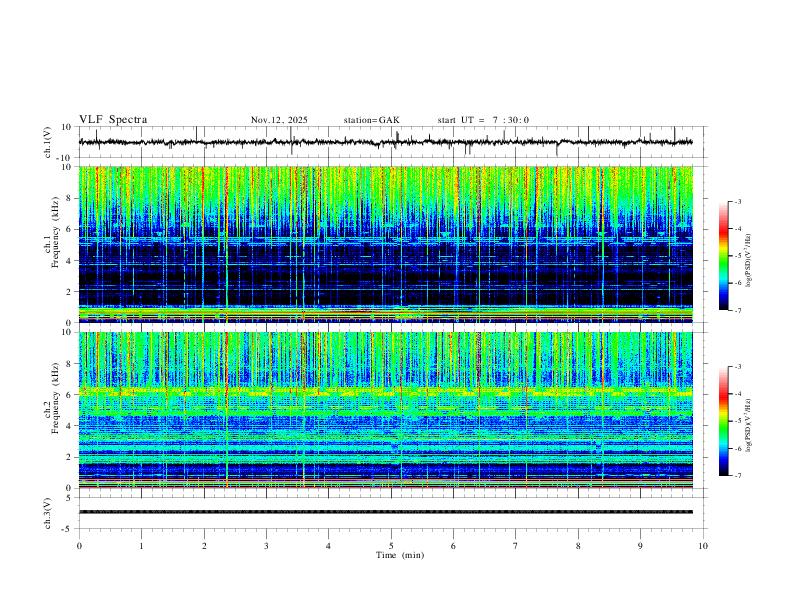Click time axis tick label "8"

[x=578, y=546]
